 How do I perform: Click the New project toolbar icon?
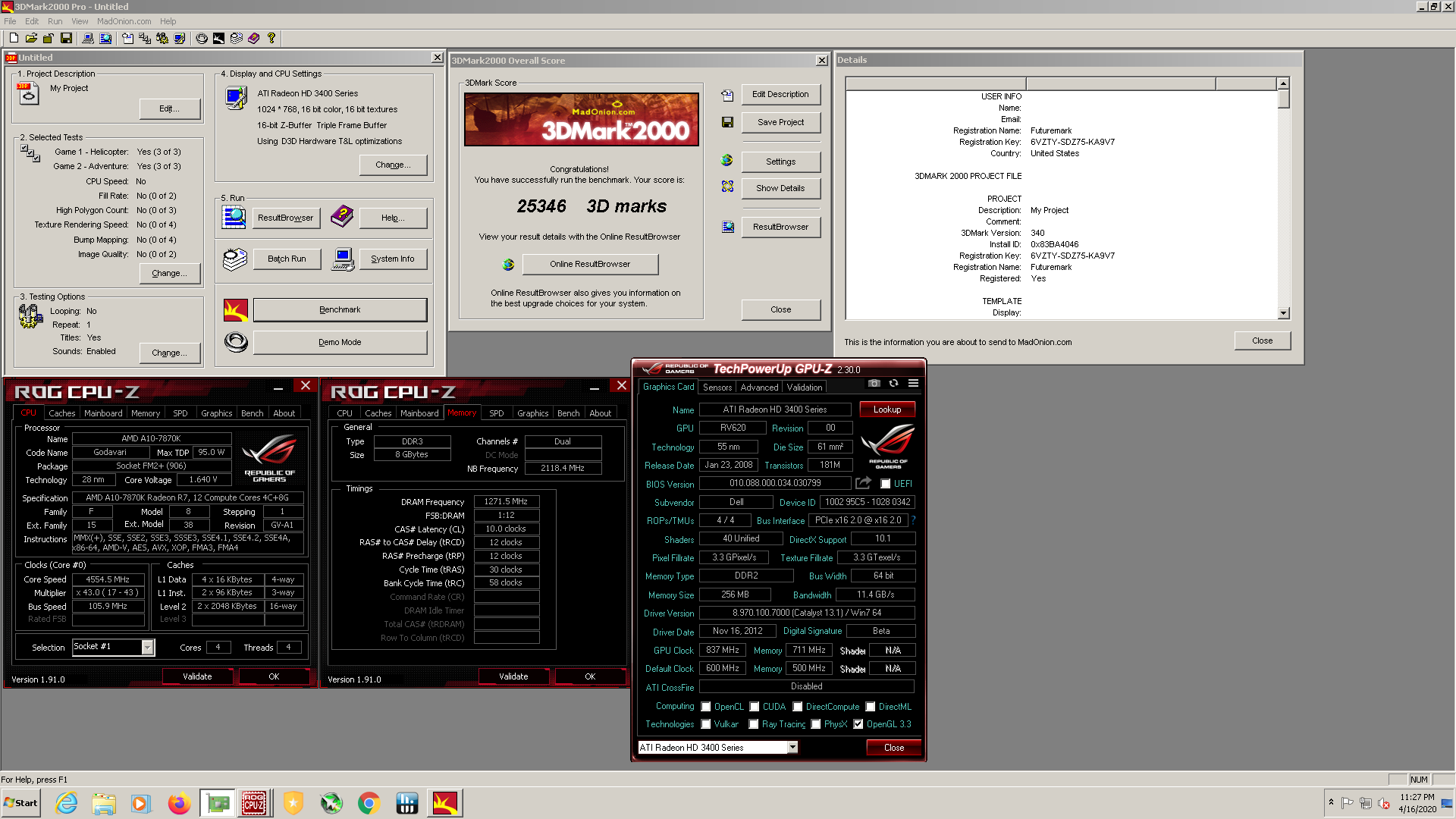pos(13,38)
